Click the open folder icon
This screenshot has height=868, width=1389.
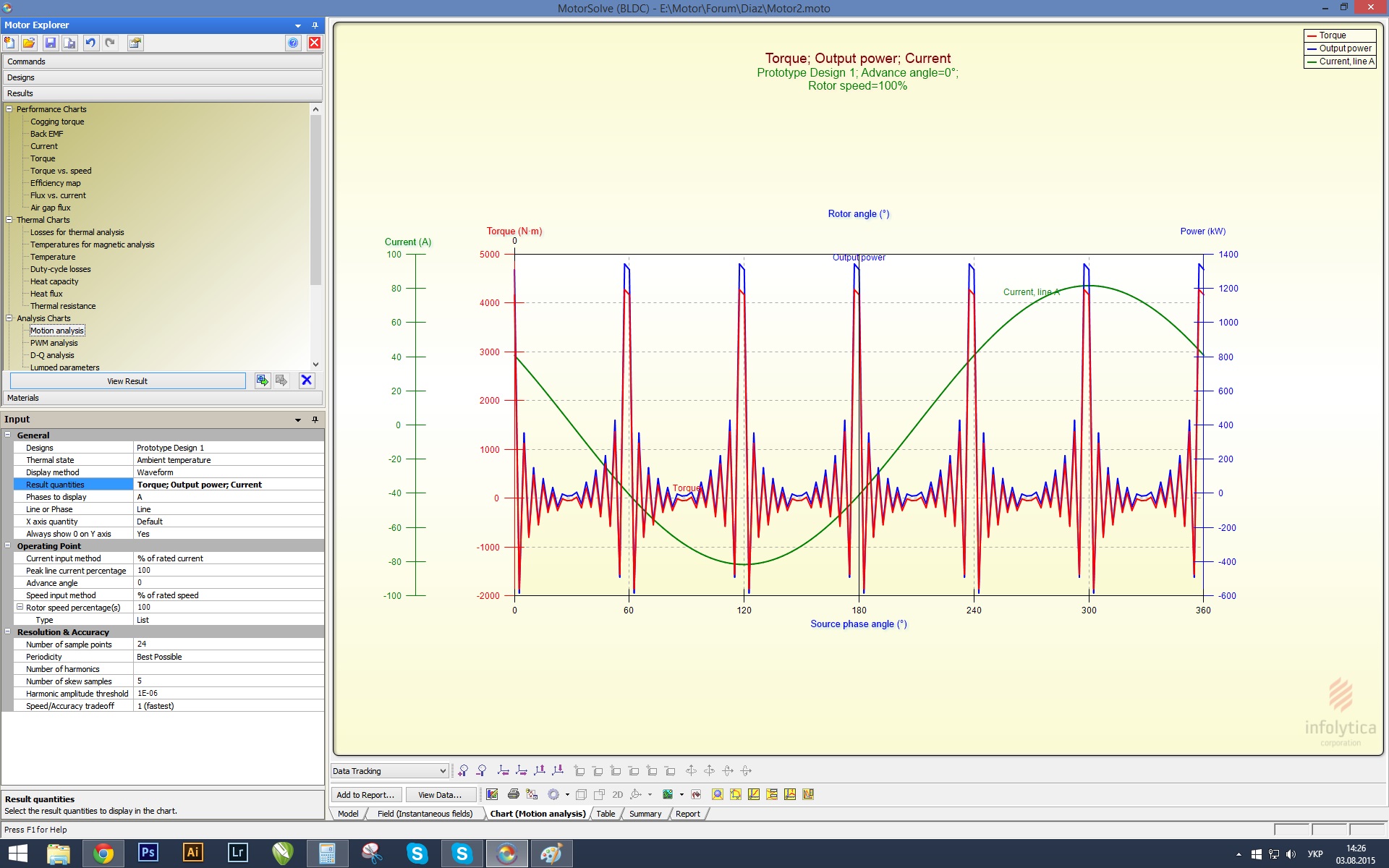[x=29, y=43]
